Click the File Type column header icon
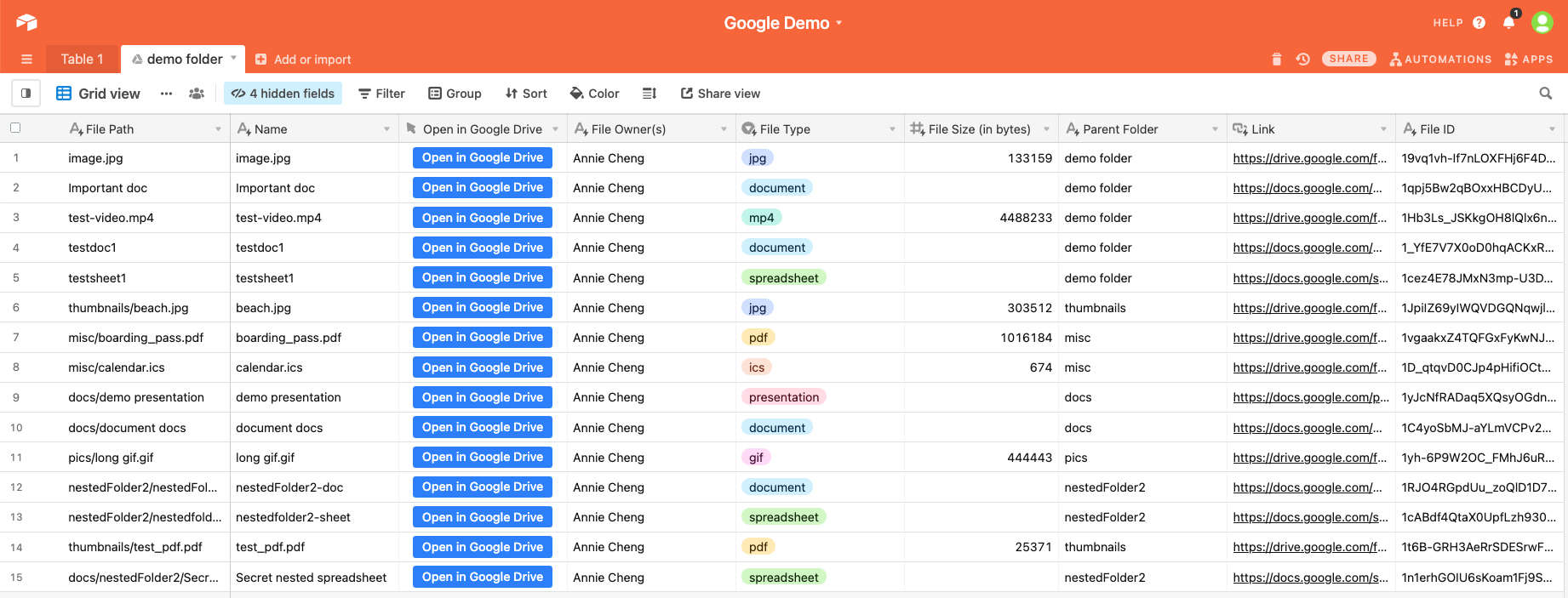1568x598 pixels. point(748,129)
